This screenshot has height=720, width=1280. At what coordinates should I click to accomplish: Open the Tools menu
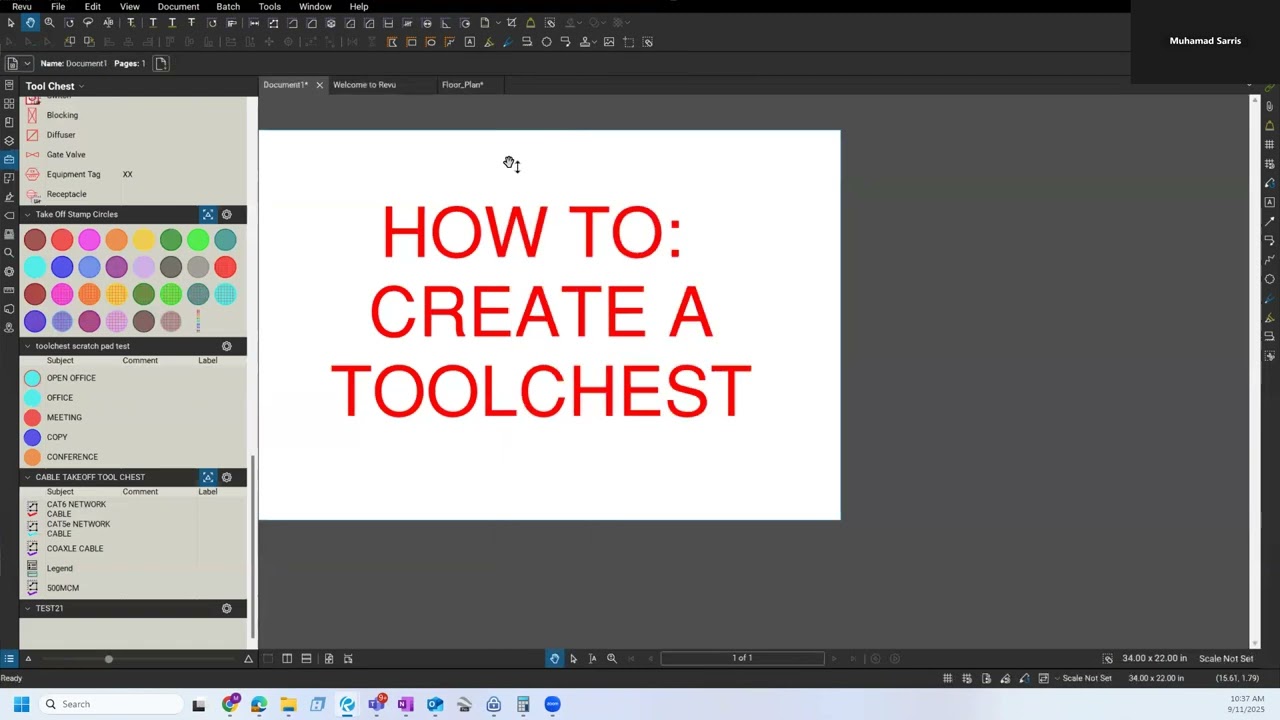[270, 7]
